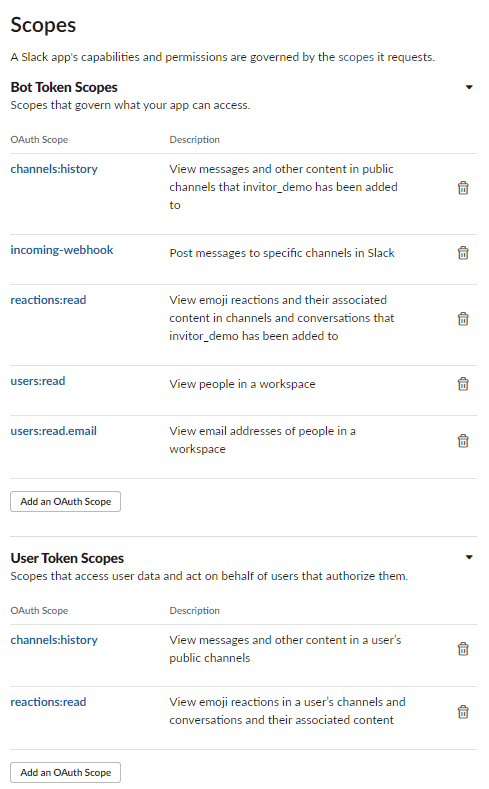
Task: Click the Bot Token Scopes heading
Action: tap(64, 87)
